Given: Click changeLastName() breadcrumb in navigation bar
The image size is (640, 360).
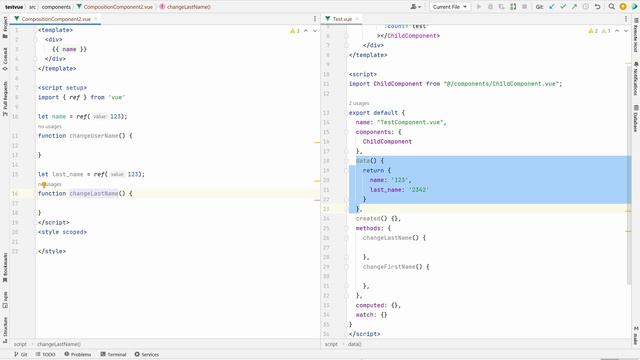Looking at the screenshot, I should pos(185,7).
